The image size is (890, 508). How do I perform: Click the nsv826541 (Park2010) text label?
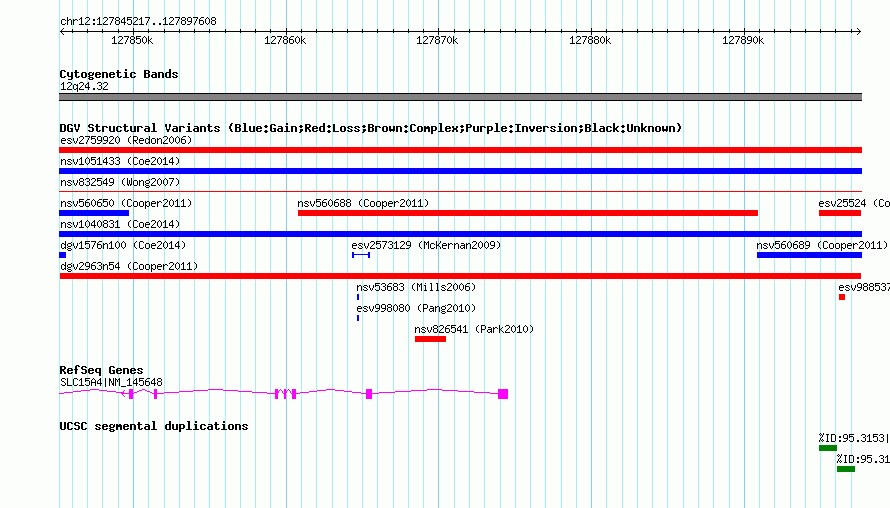point(474,329)
